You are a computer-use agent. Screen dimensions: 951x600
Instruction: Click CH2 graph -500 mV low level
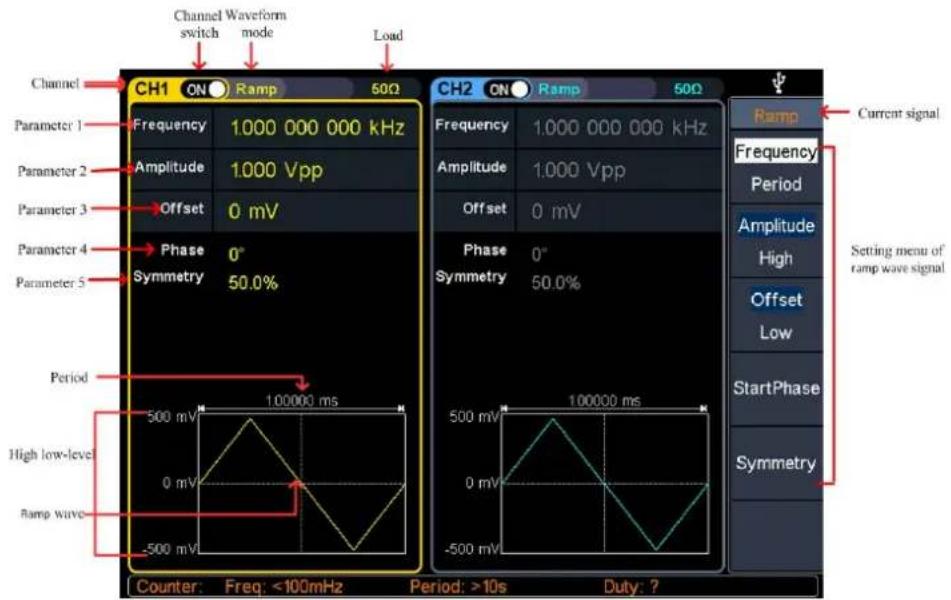(472, 548)
